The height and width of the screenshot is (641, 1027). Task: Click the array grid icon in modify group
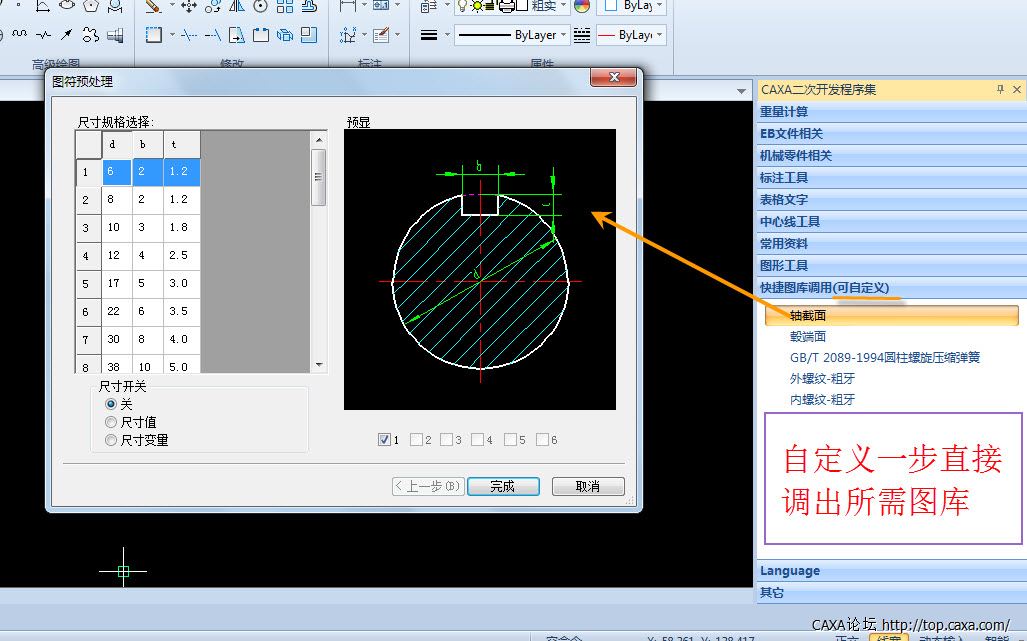pos(285,6)
